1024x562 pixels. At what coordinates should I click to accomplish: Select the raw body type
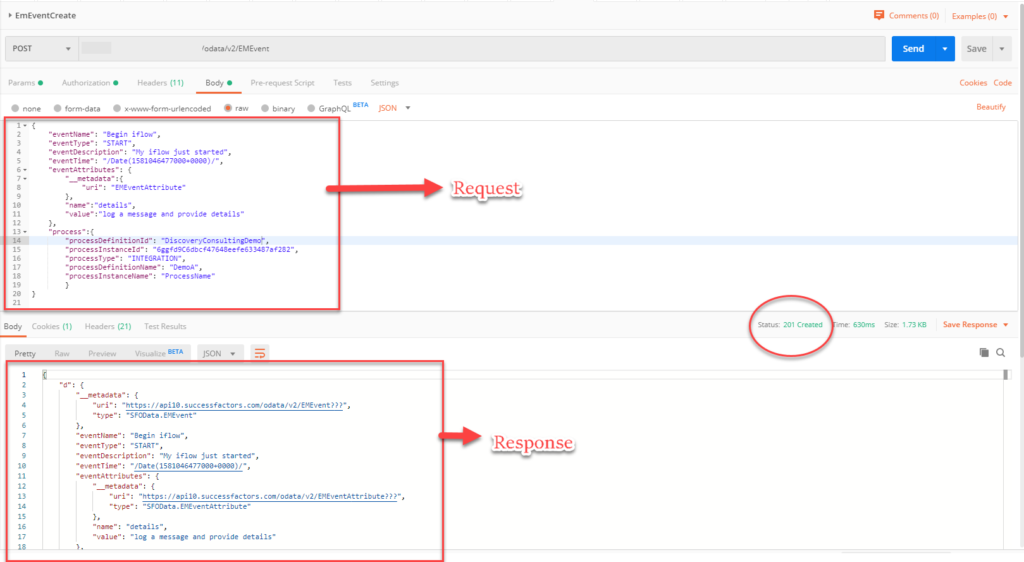coord(228,108)
